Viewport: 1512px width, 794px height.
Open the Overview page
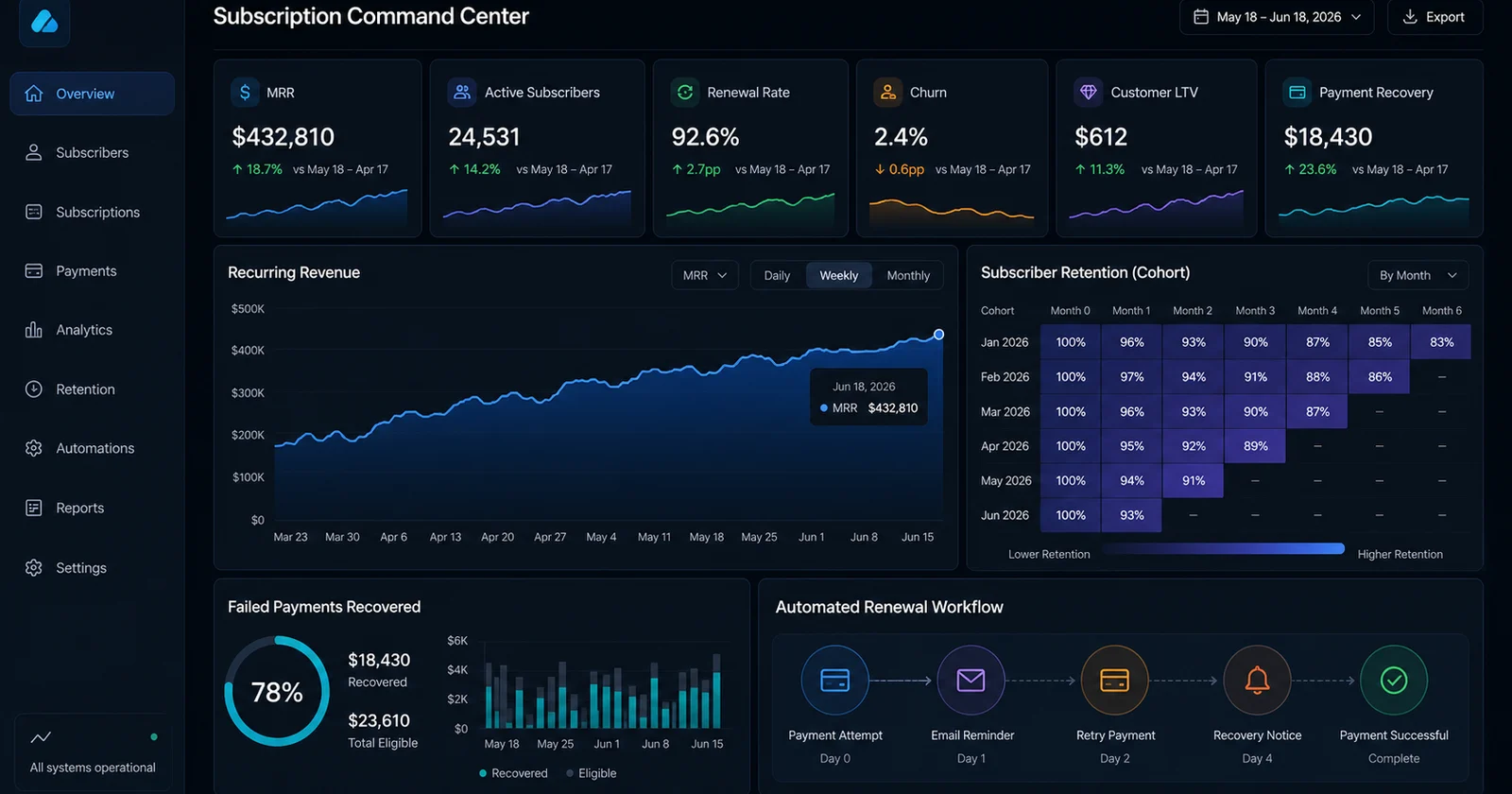[x=93, y=94]
